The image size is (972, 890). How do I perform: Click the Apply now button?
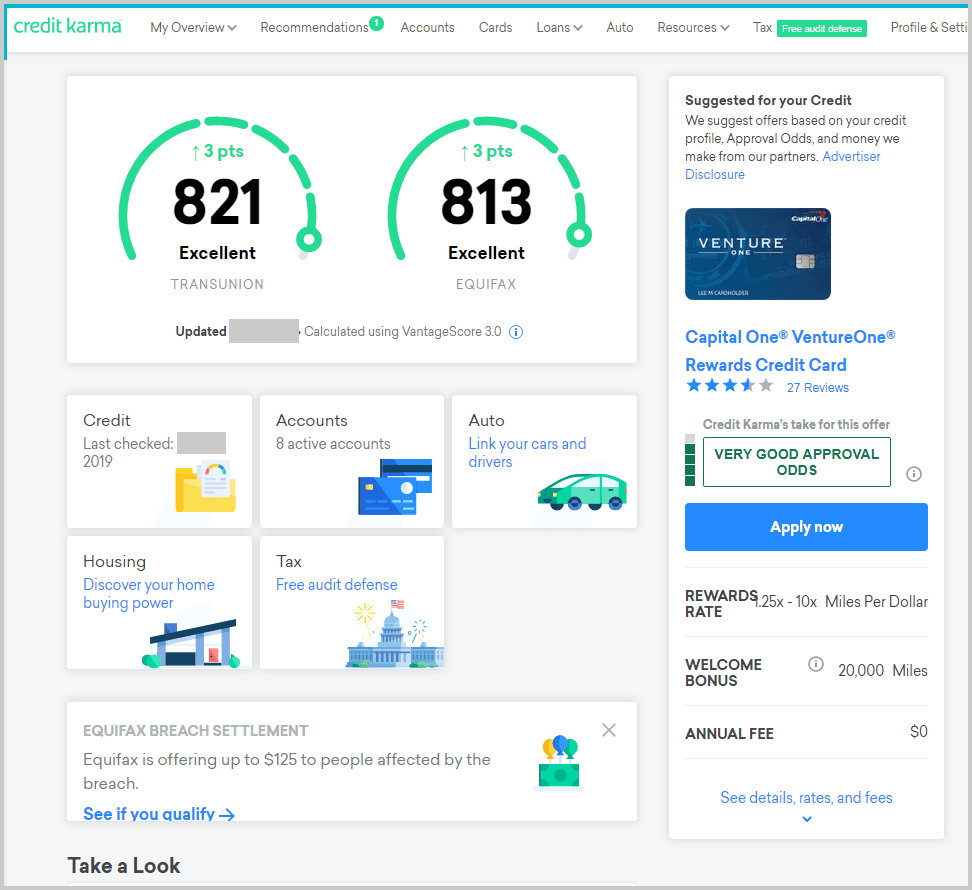(806, 527)
